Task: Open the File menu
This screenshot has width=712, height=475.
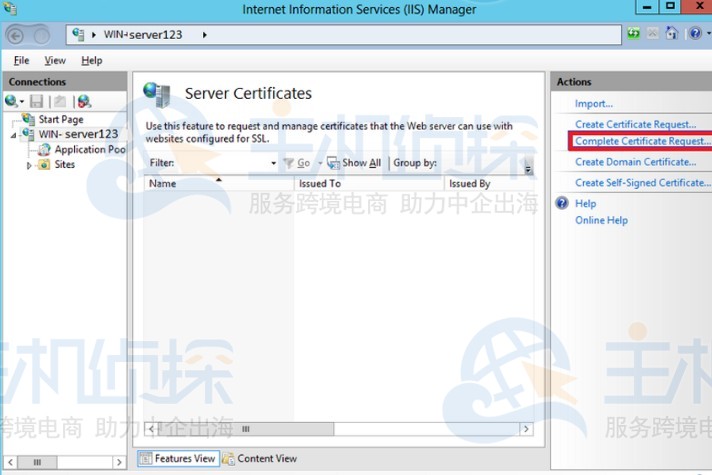Action: click(x=21, y=61)
